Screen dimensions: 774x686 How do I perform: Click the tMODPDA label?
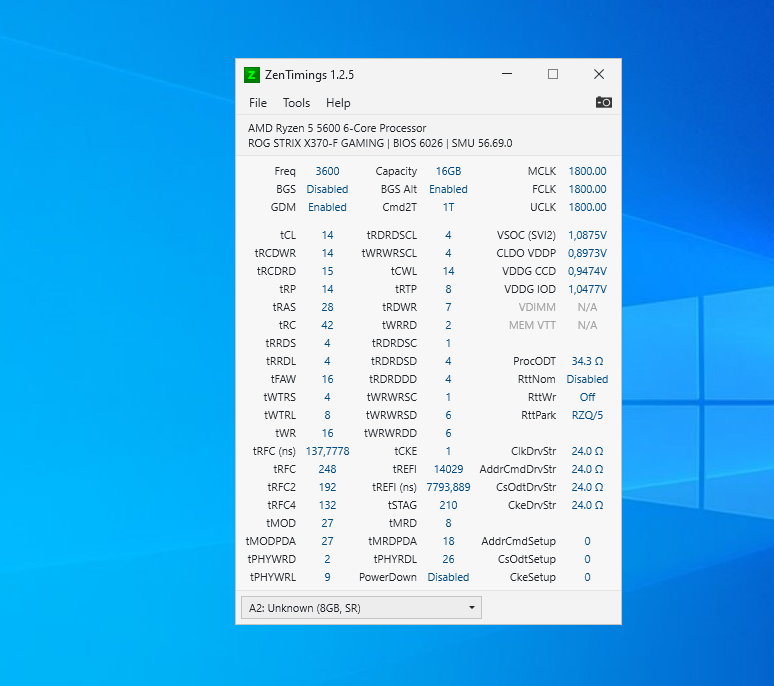click(x=271, y=541)
